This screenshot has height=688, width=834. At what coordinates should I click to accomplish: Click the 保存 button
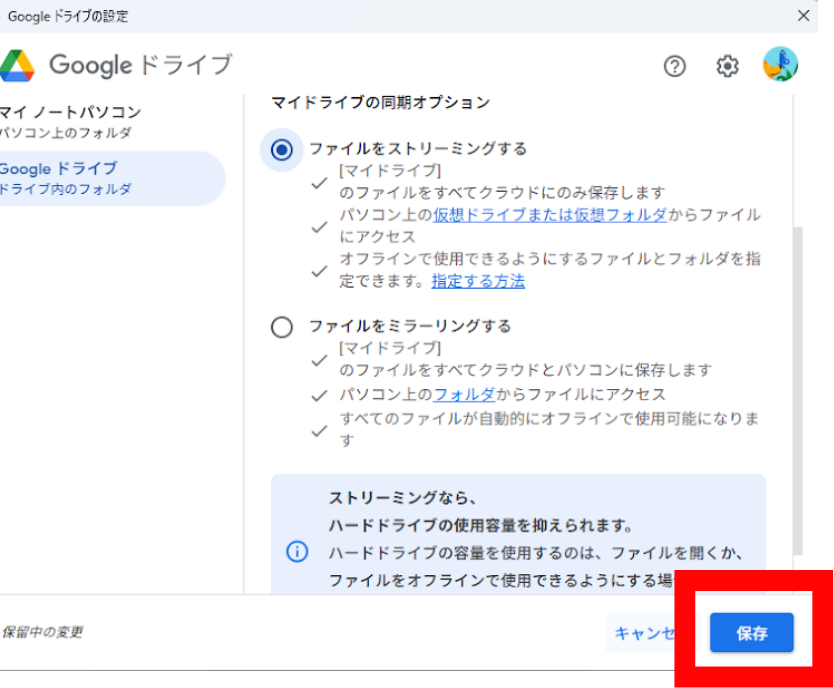pyautogui.click(x=752, y=632)
